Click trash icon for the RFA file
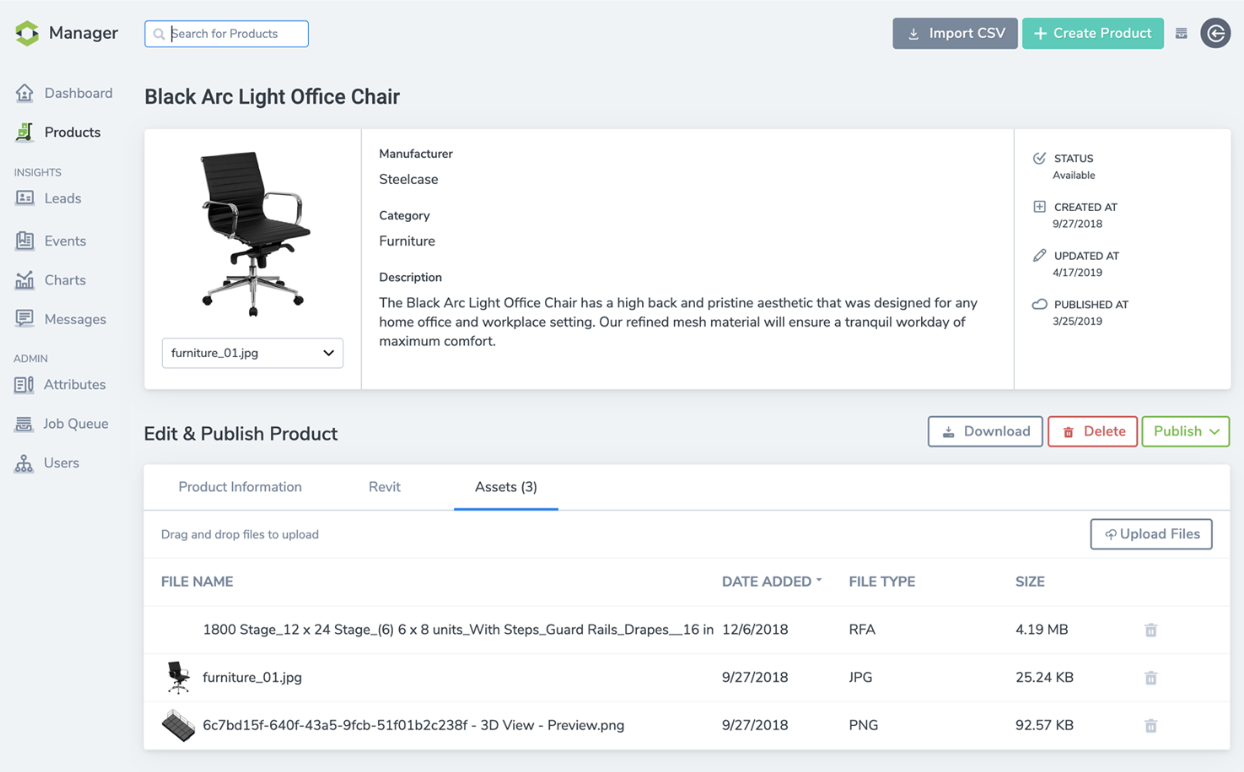Image resolution: width=1244 pixels, height=772 pixels. coord(1151,630)
